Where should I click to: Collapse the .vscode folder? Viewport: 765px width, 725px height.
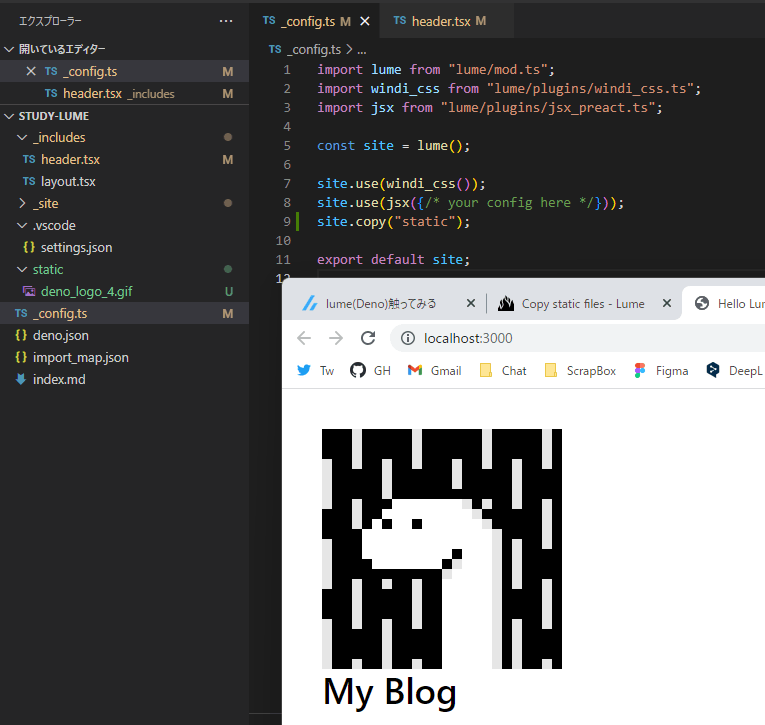[x=22, y=225]
